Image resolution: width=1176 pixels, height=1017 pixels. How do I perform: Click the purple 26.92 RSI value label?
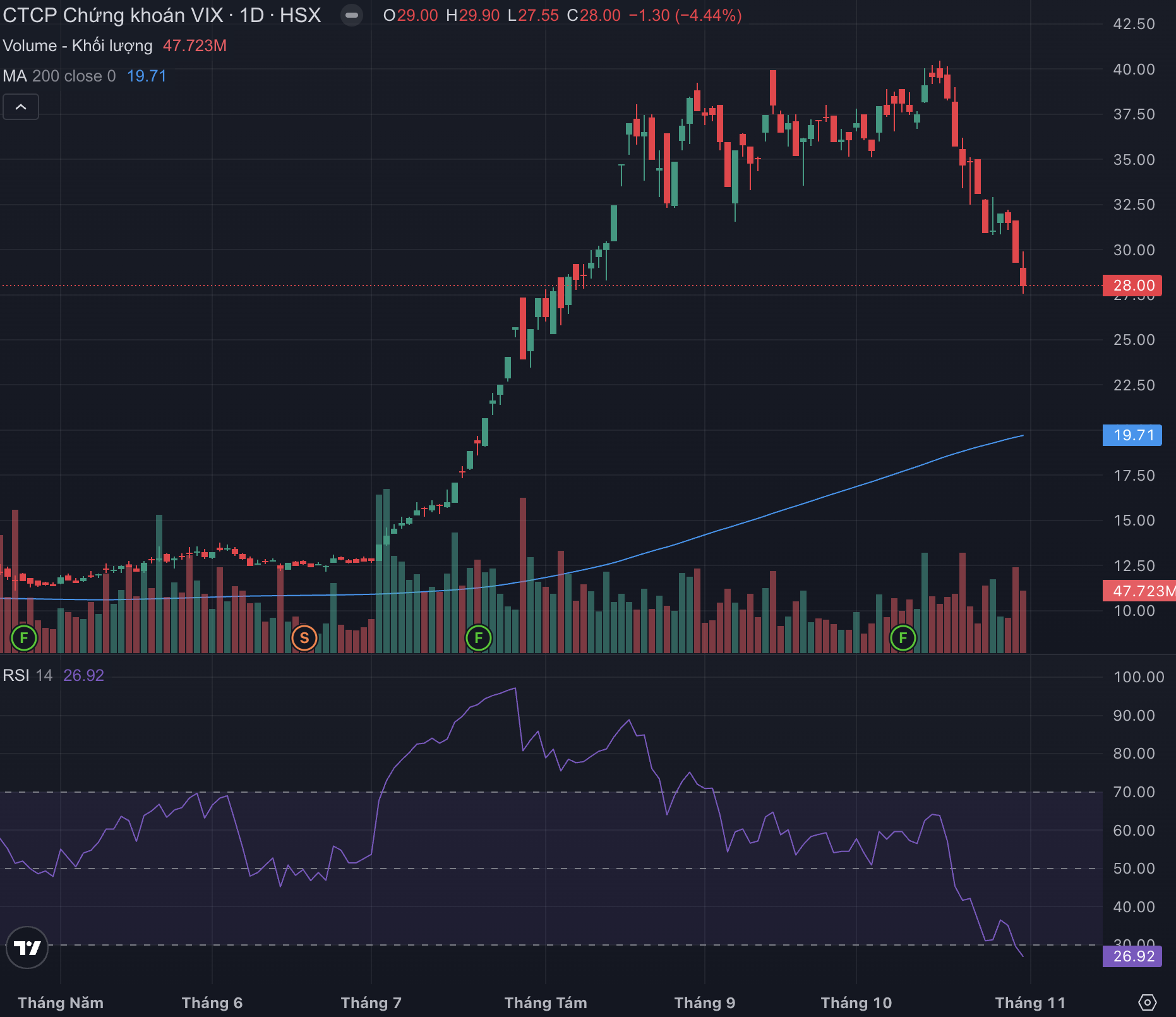1134,956
